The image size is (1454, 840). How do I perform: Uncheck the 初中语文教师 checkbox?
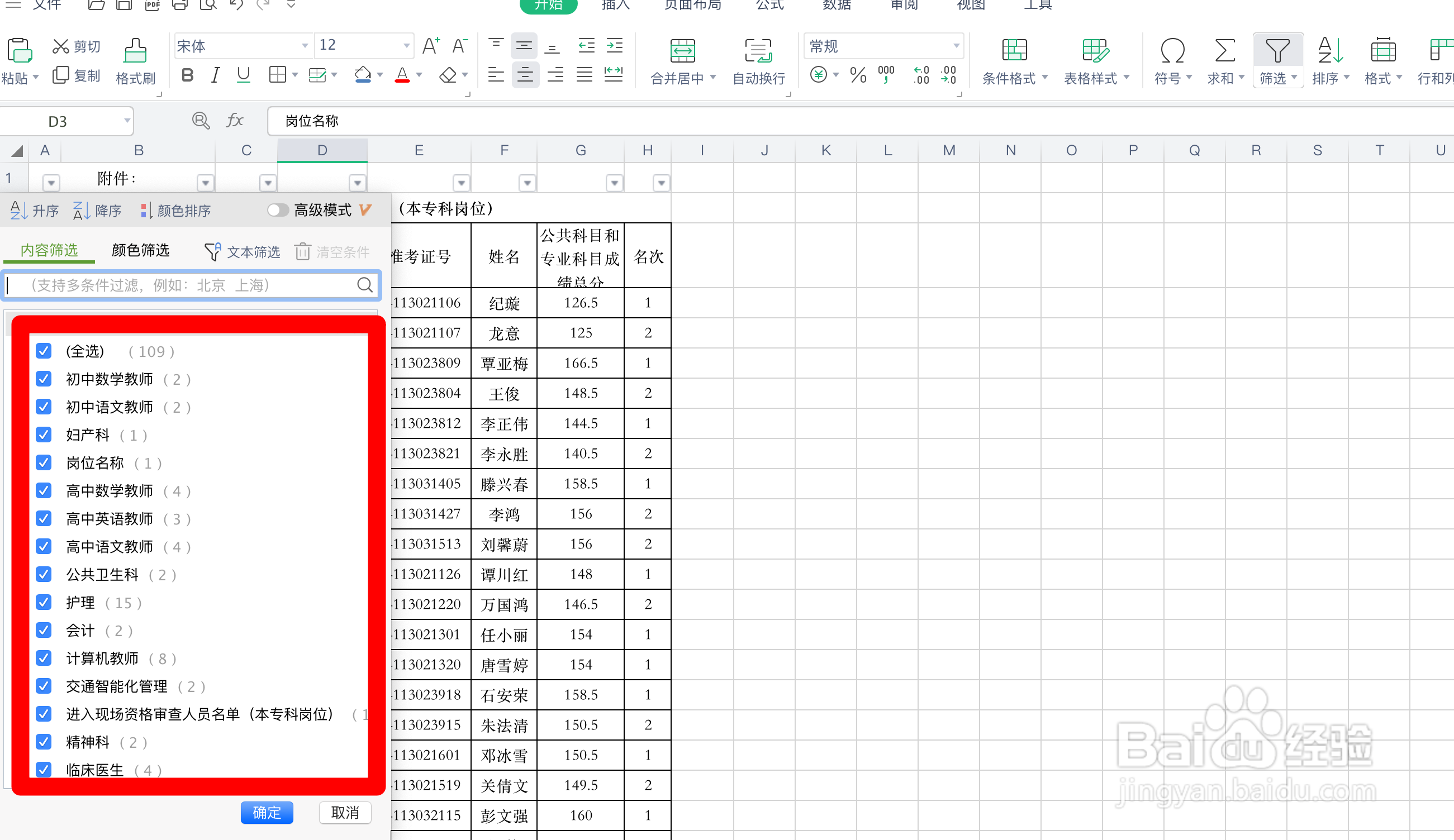coord(44,407)
